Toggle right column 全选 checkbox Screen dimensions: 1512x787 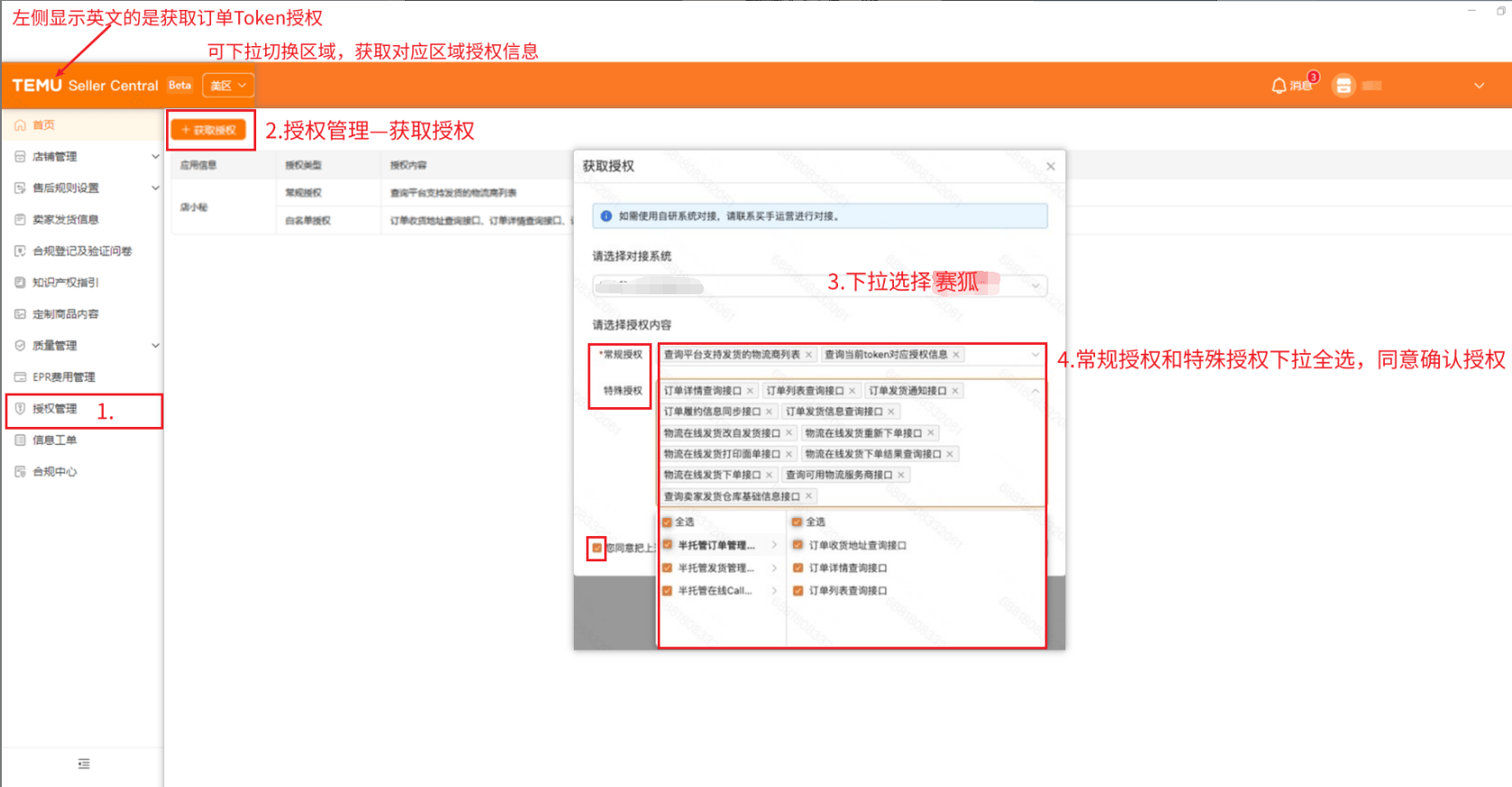797,522
